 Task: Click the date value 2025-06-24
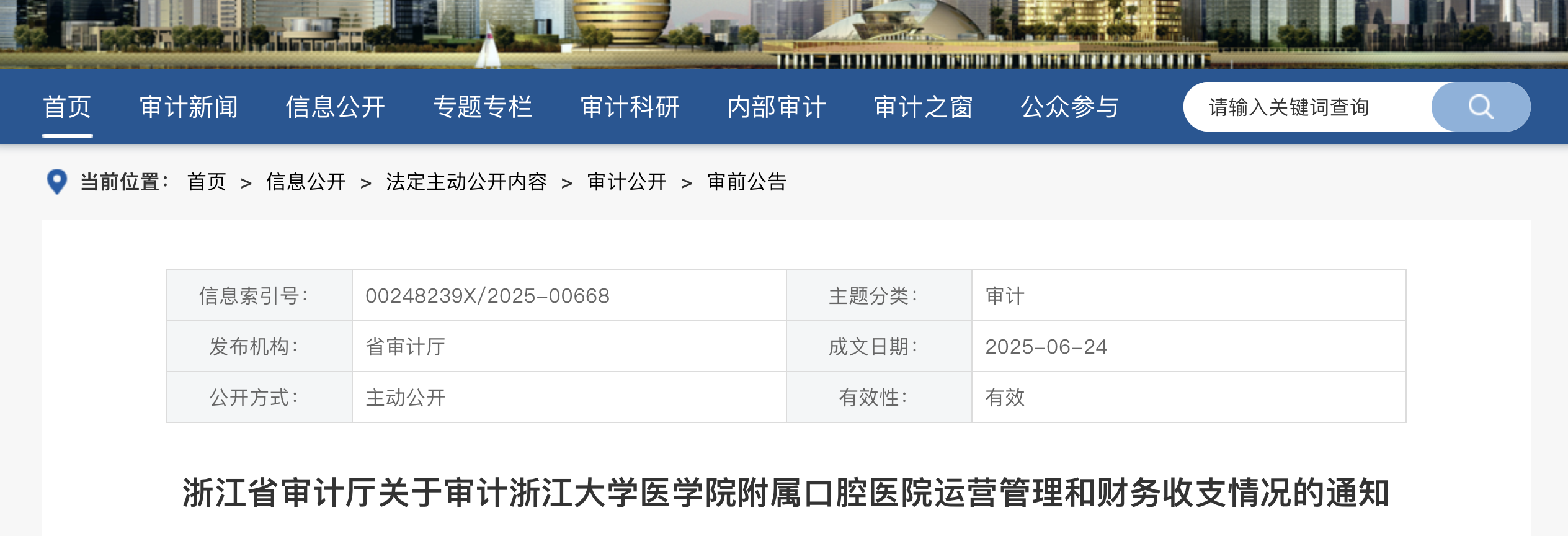[x=1046, y=347]
